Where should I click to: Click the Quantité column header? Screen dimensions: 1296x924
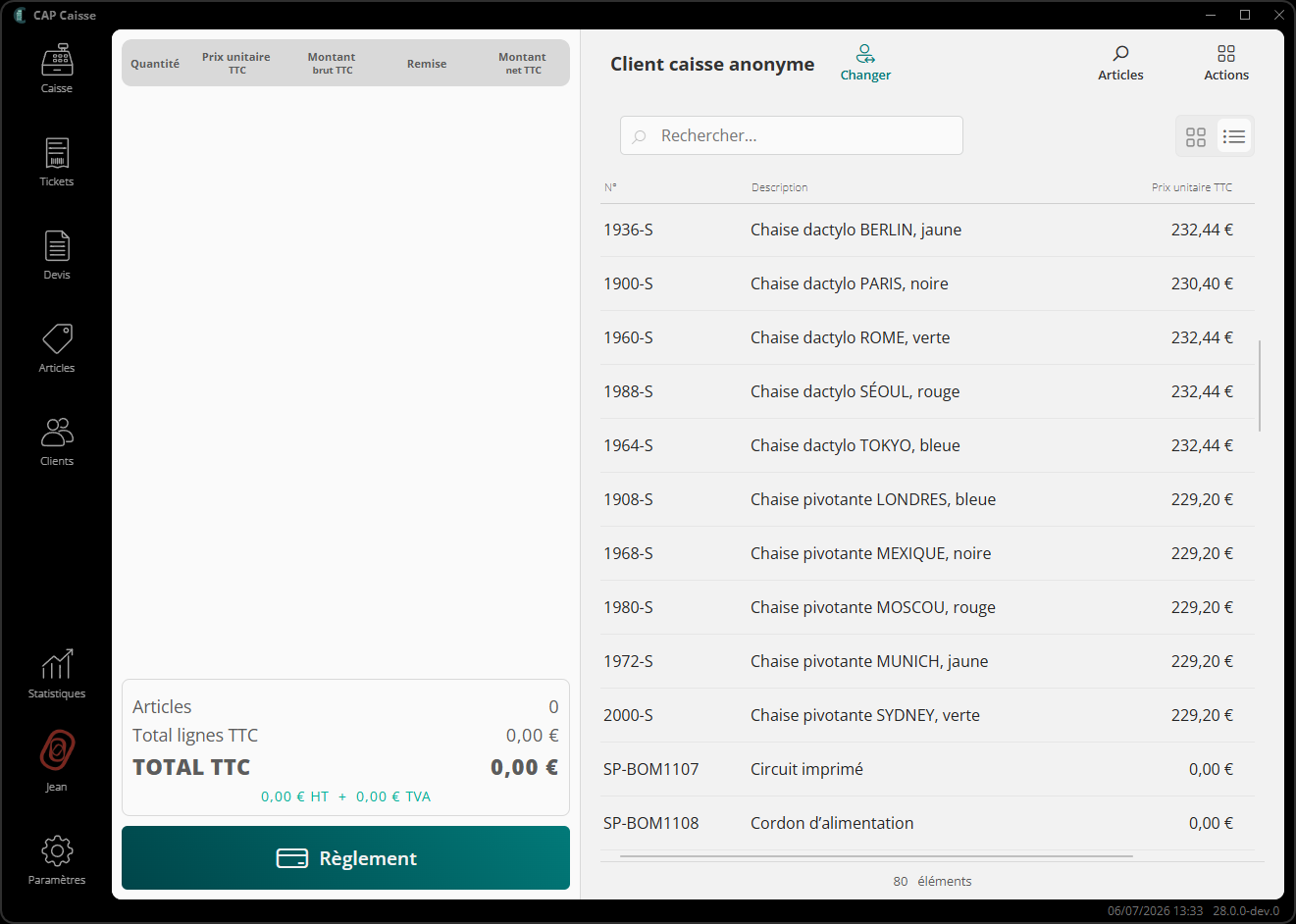point(155,64)
